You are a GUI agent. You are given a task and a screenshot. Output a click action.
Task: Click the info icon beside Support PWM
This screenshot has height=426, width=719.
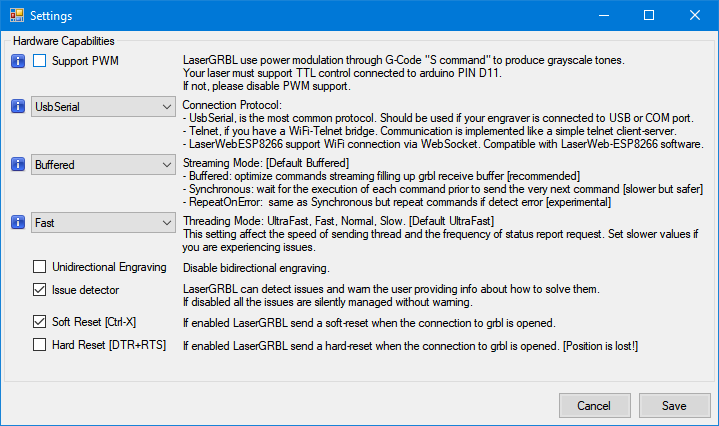click(17, 62)
